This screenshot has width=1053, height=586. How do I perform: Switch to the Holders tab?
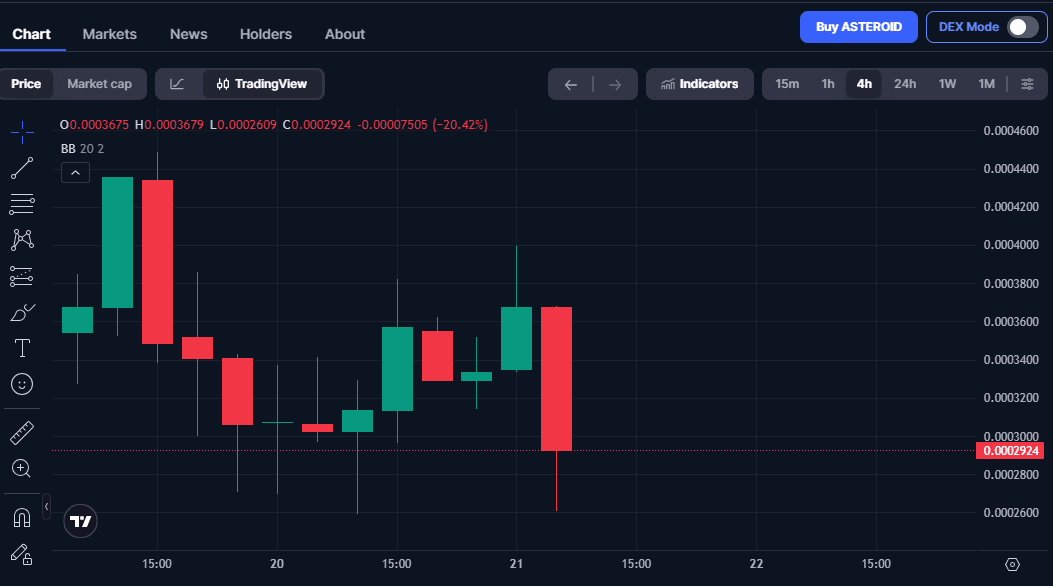coord(265,33)
